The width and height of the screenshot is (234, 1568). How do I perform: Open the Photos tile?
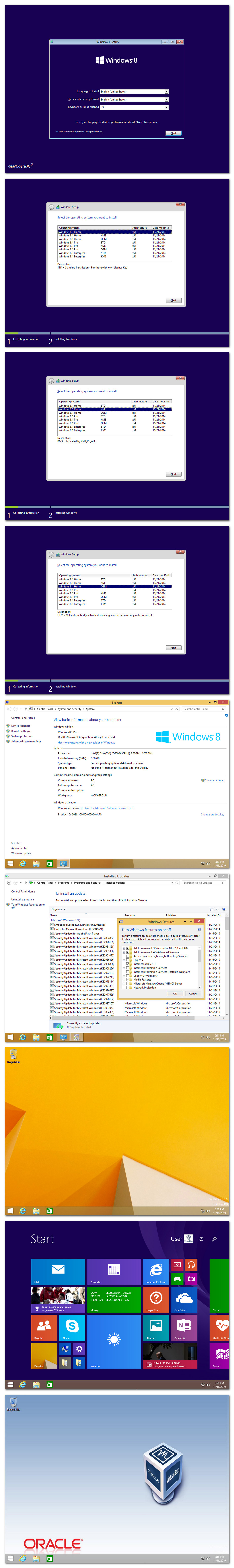point(156,1327)
